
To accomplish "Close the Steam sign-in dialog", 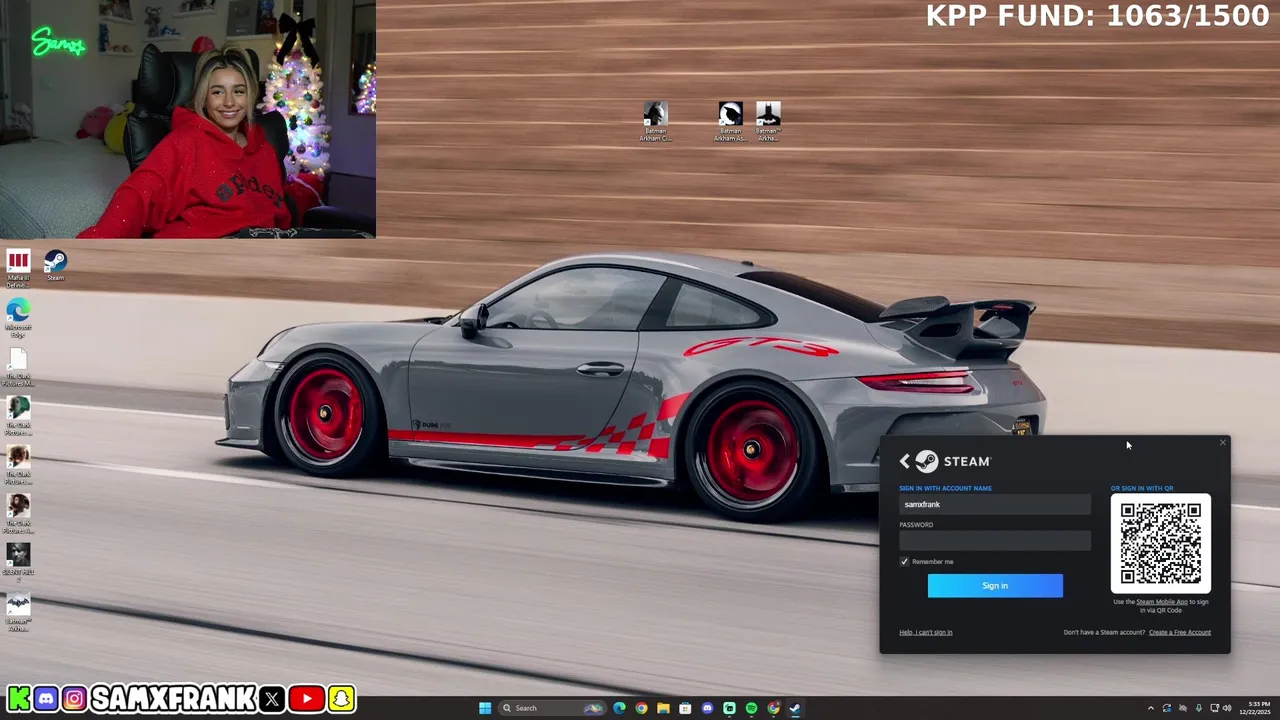I will click(1222, 443).
